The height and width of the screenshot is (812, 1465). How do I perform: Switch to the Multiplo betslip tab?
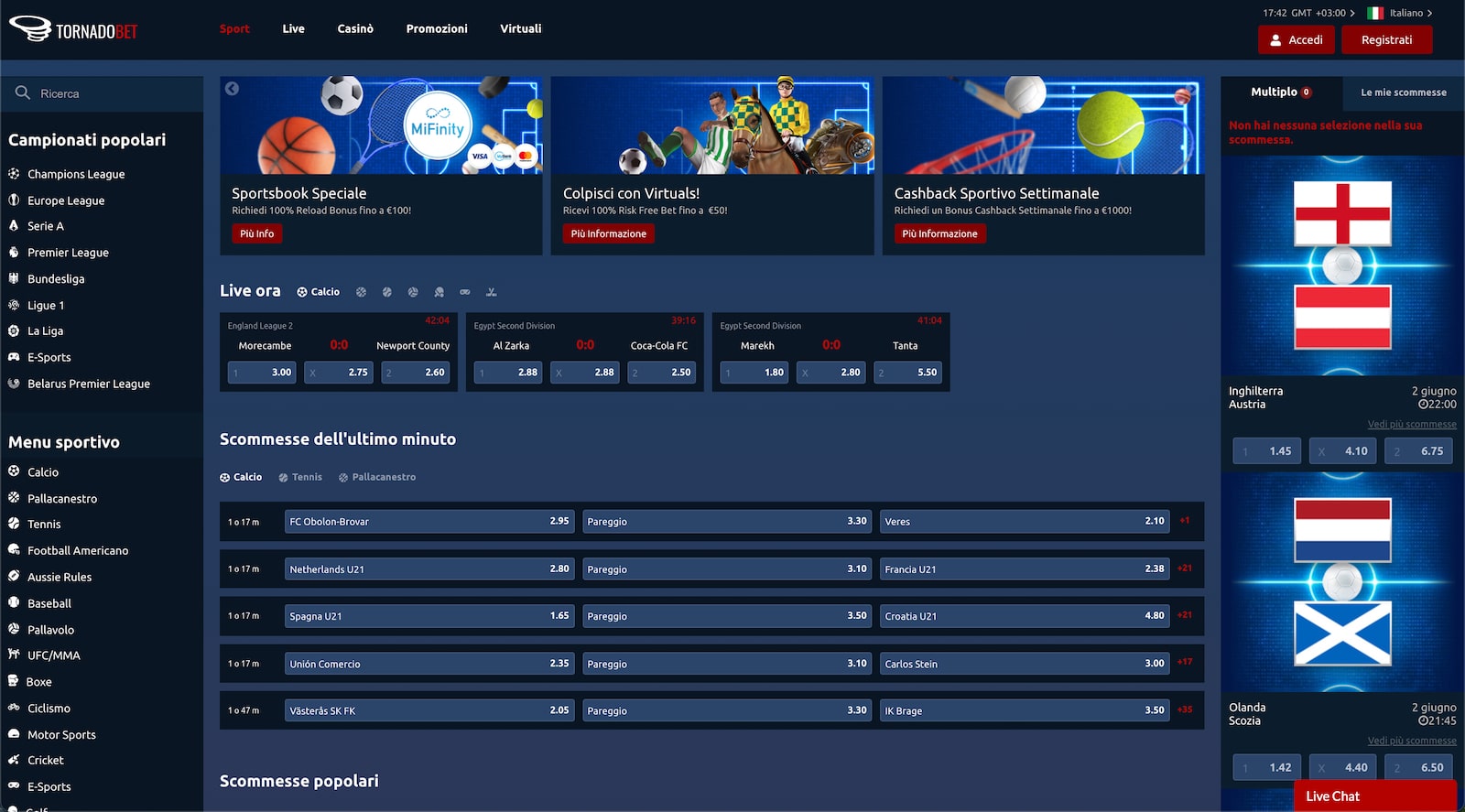pyautogui.click(x=1281, y=92)
